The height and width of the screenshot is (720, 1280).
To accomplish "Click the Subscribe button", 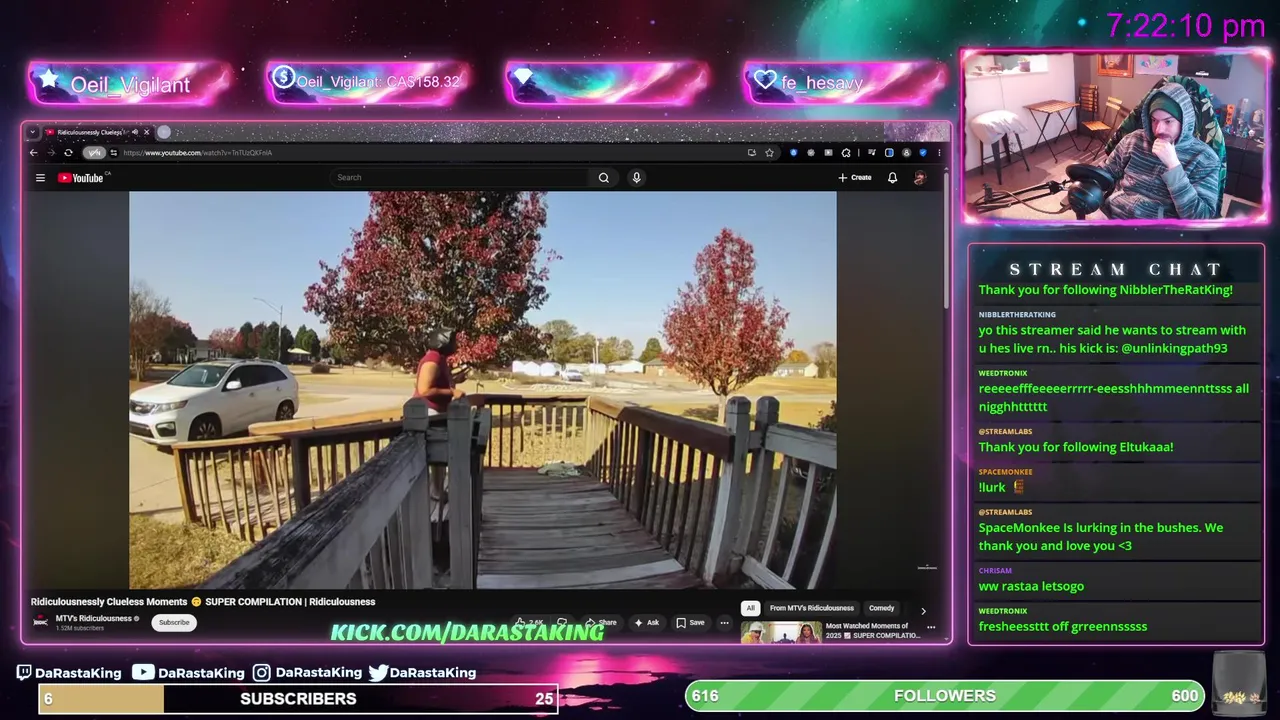I will coord(174,622).
